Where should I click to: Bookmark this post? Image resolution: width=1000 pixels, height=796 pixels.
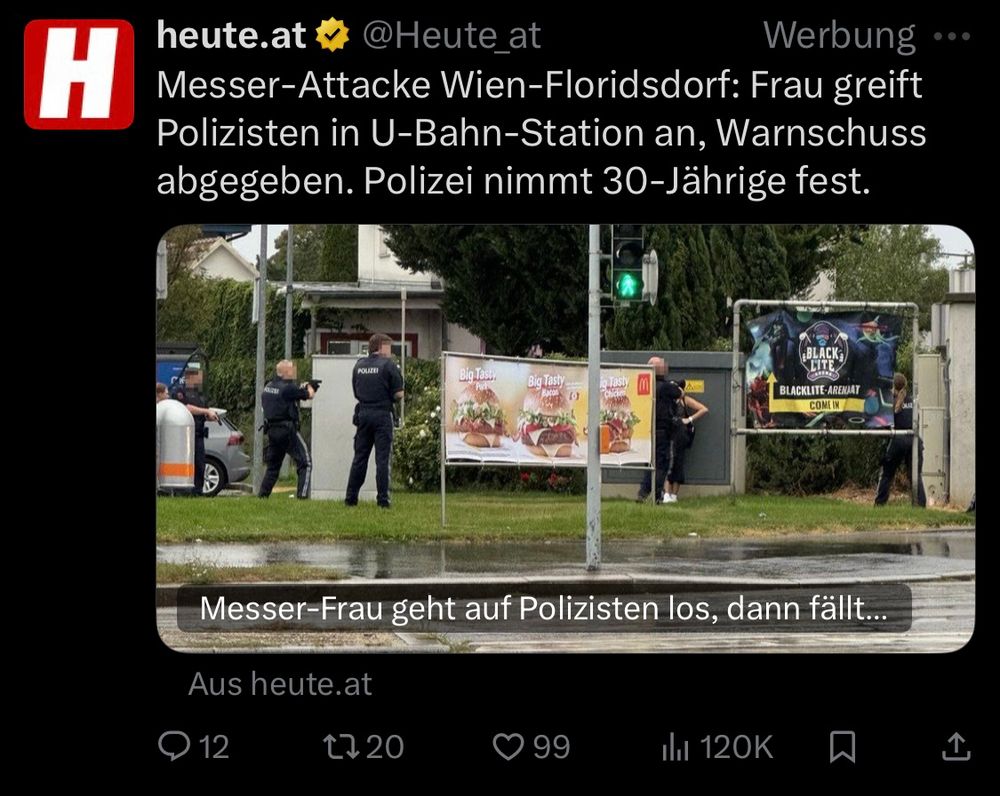[842, 746]
